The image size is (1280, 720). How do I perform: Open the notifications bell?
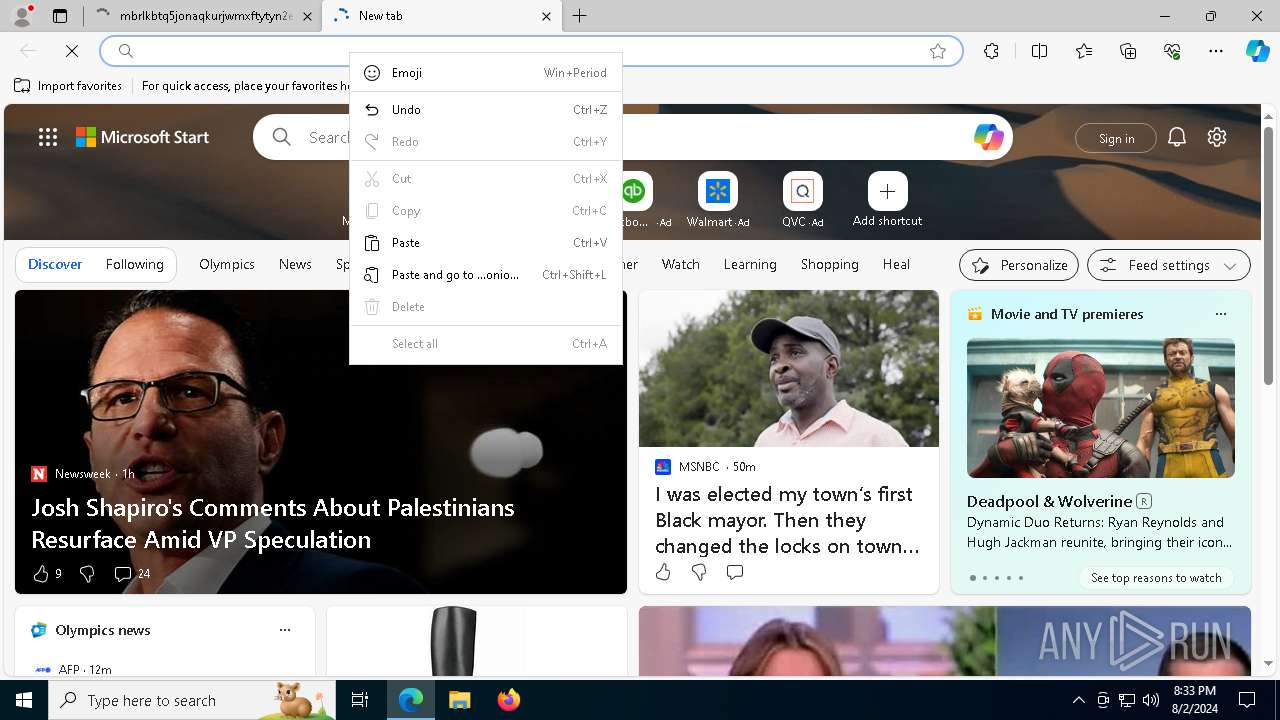pyautogui.click(x=1177, y=137)
